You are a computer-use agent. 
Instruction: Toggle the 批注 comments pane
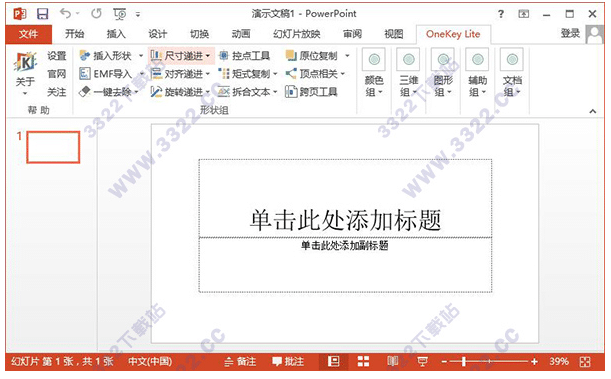(288, 361)
